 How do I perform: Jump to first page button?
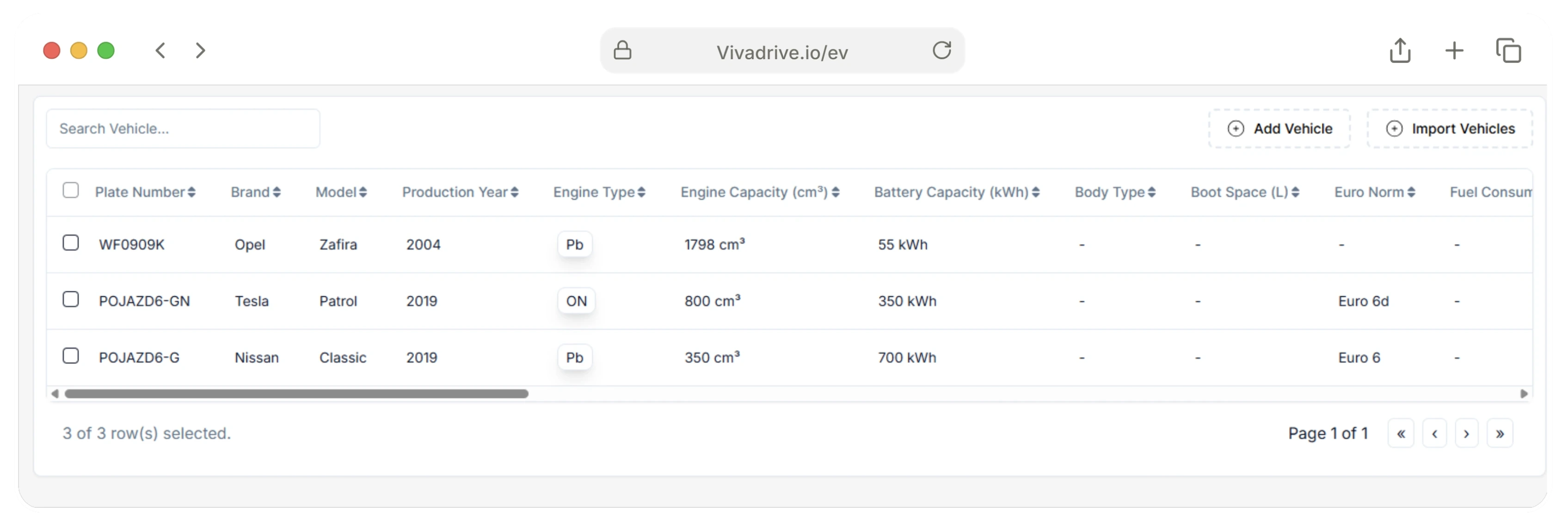click(1401, 434)
